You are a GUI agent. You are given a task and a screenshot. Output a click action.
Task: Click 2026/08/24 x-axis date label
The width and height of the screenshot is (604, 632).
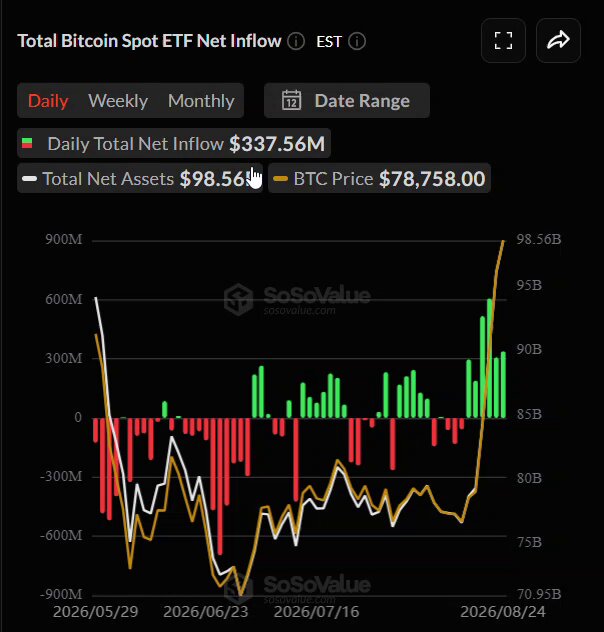(503, 611)
